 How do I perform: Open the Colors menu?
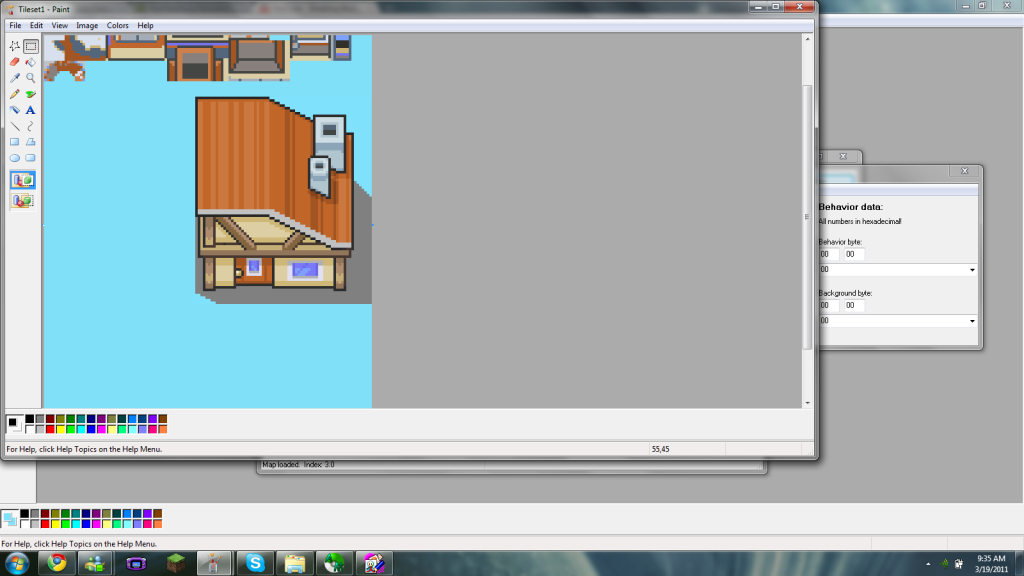(117, 25)
